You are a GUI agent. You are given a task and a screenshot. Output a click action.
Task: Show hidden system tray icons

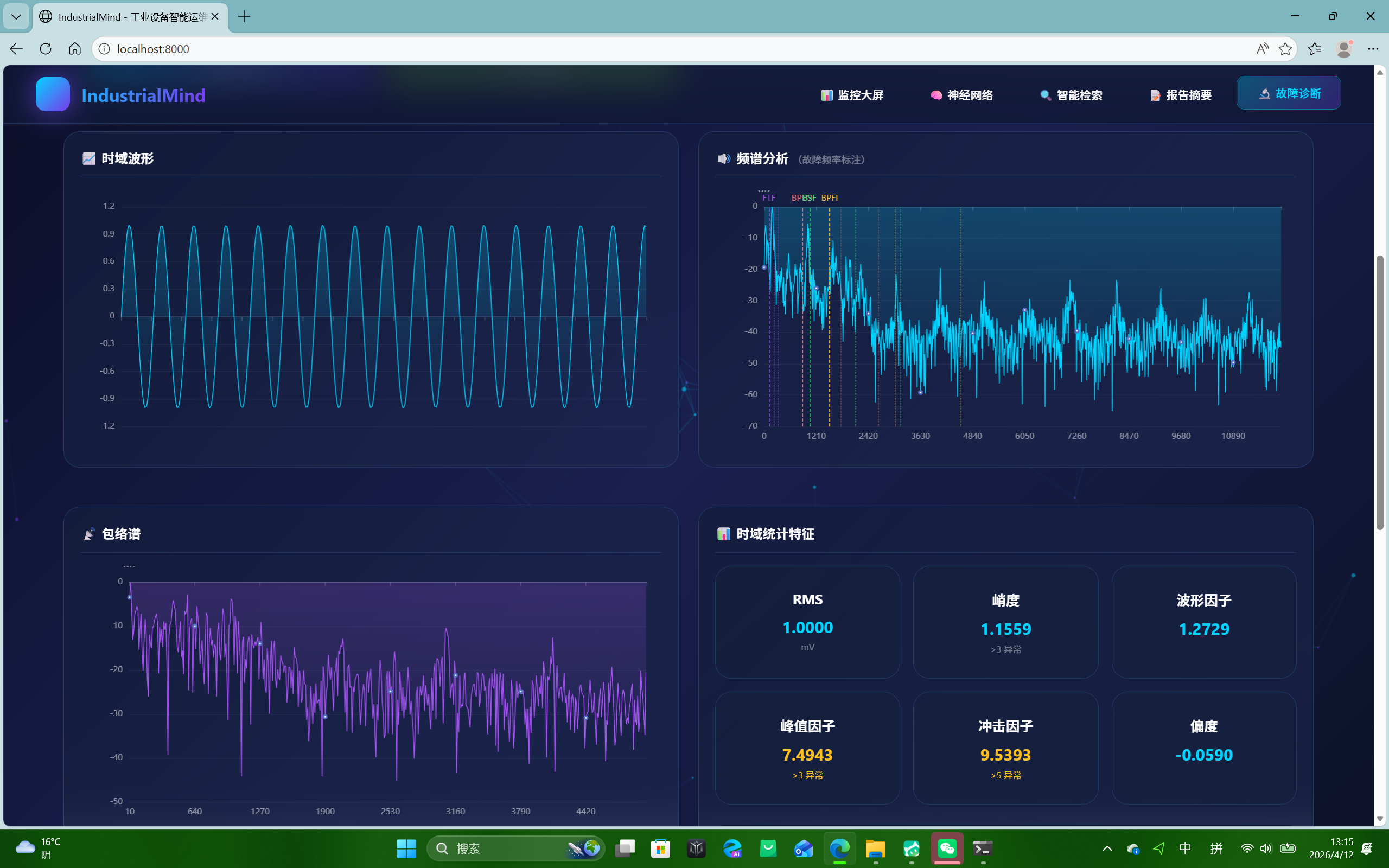1107,848
